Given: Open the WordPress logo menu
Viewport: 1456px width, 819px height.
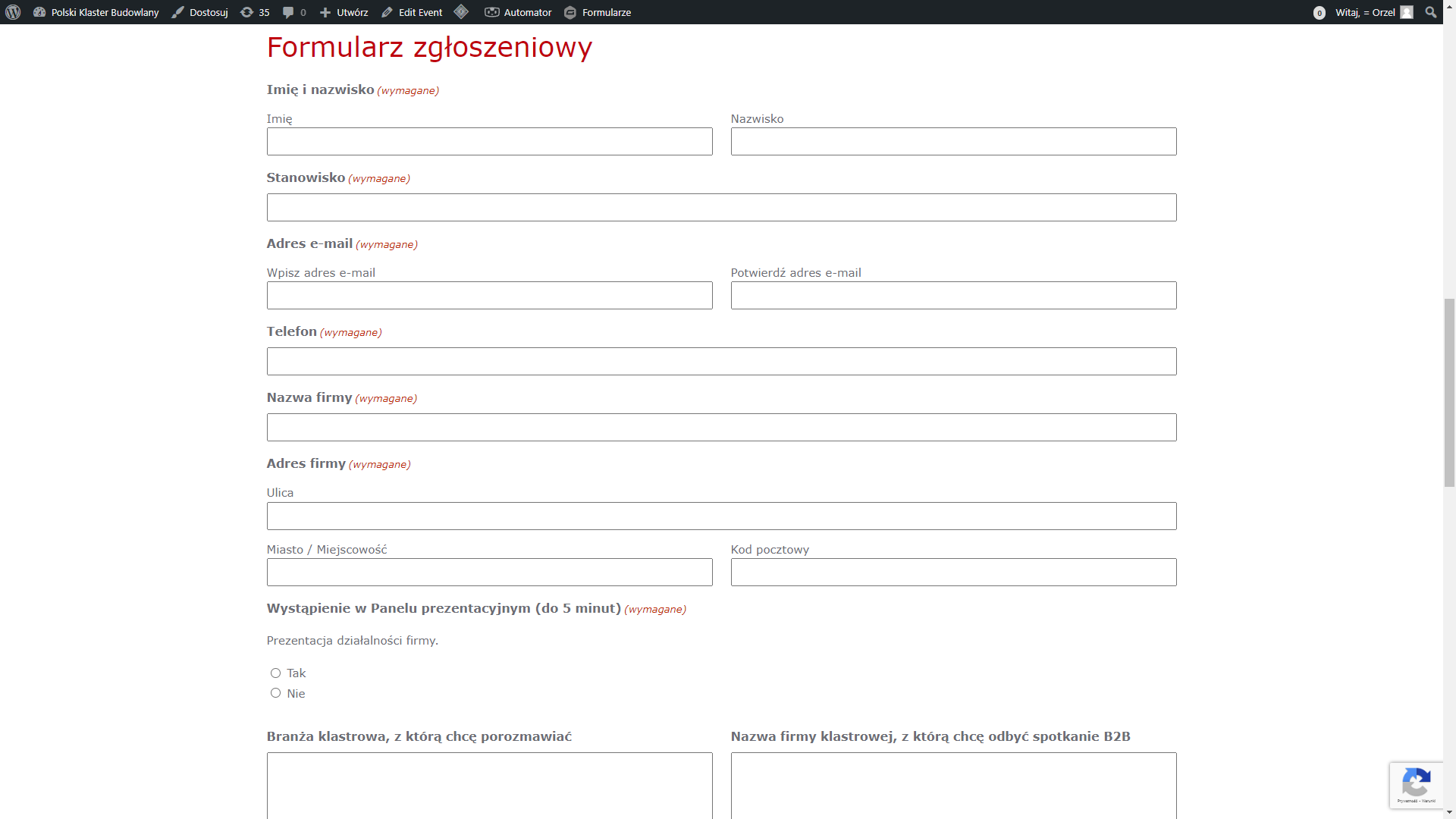Looking at the screenshot, I should click(x=13, y=12).
